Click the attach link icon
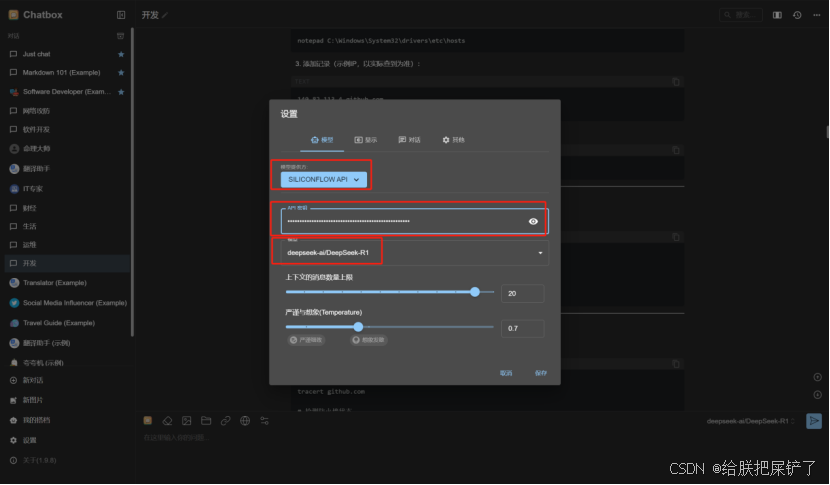The height and width of the screenshot is (485, 830). [225, 421]
